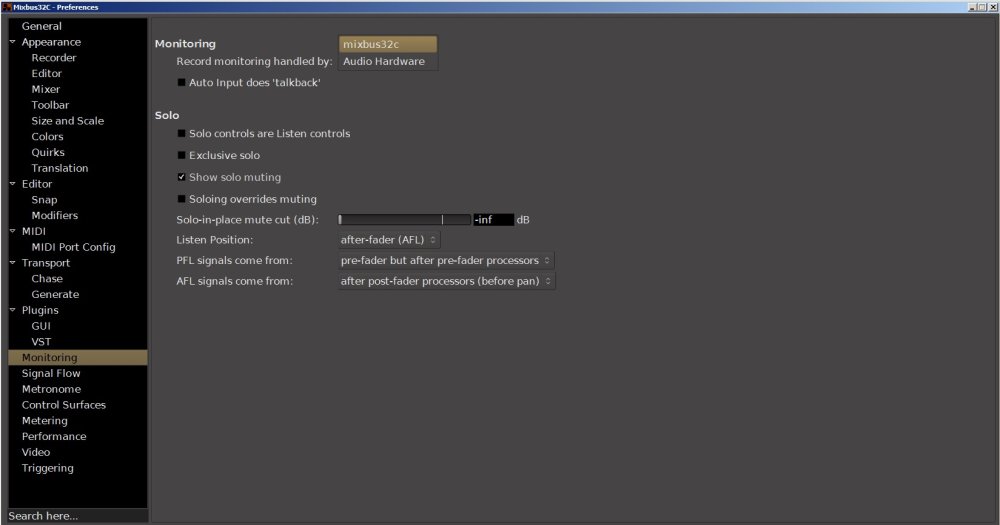Open Size and Scale settings
1000x525 pixels.
68,121
